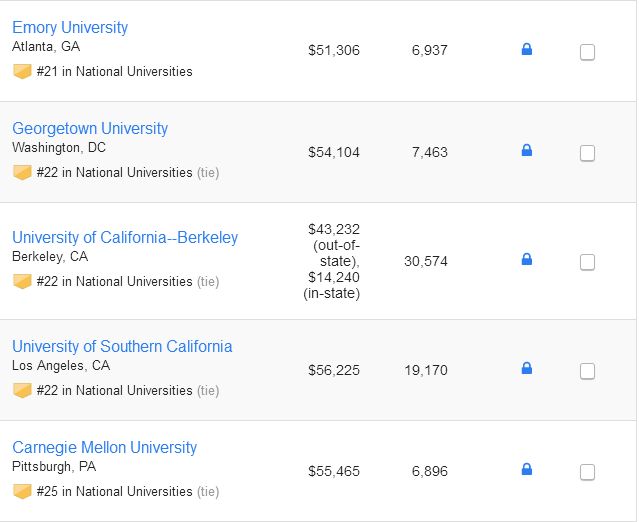Click the lock icon in Emory University row
Image resolution: width=639 pixels, height=522 pixels.
pos(527,49)
